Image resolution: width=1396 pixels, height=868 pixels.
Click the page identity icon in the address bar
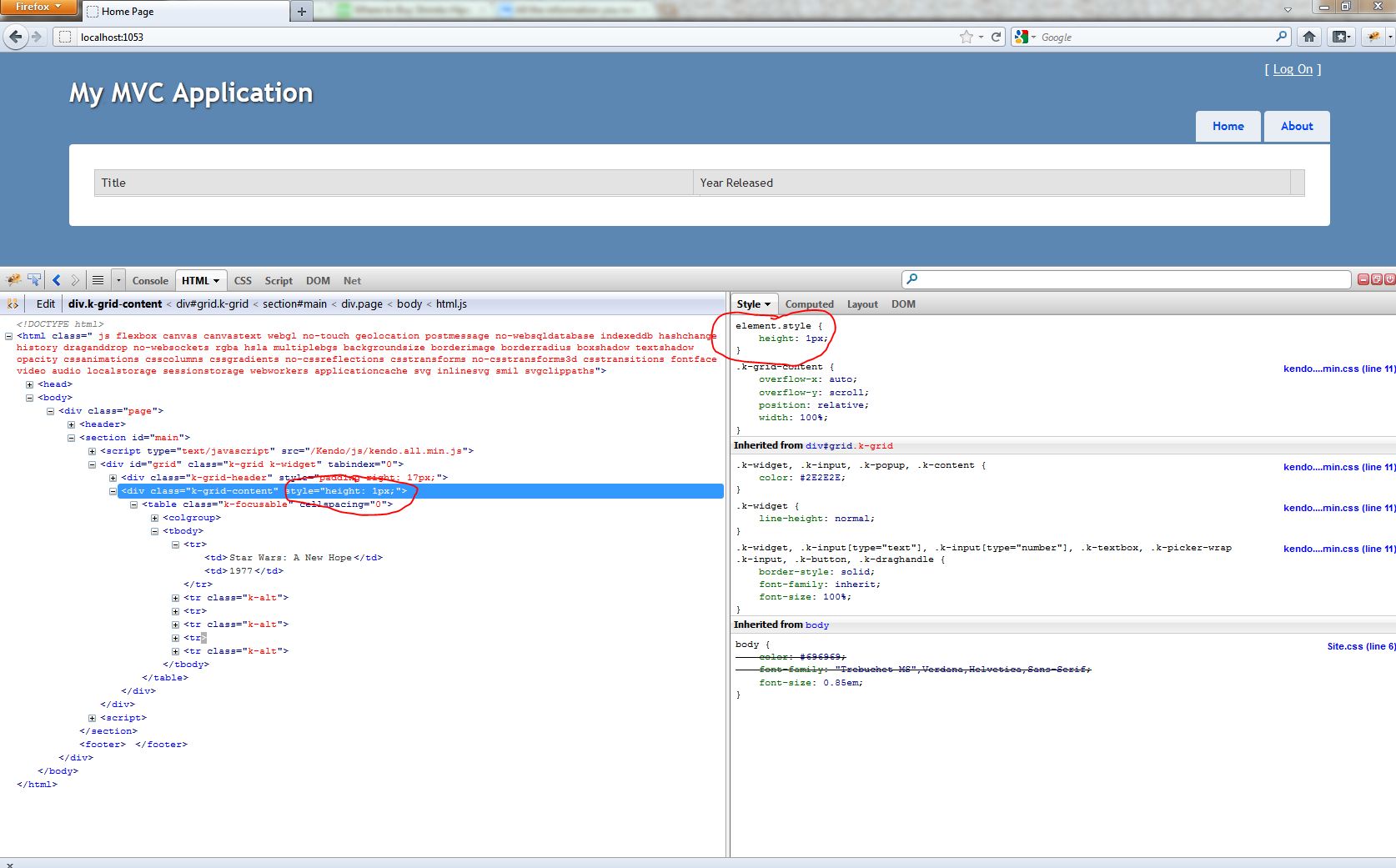coord(65,37)
